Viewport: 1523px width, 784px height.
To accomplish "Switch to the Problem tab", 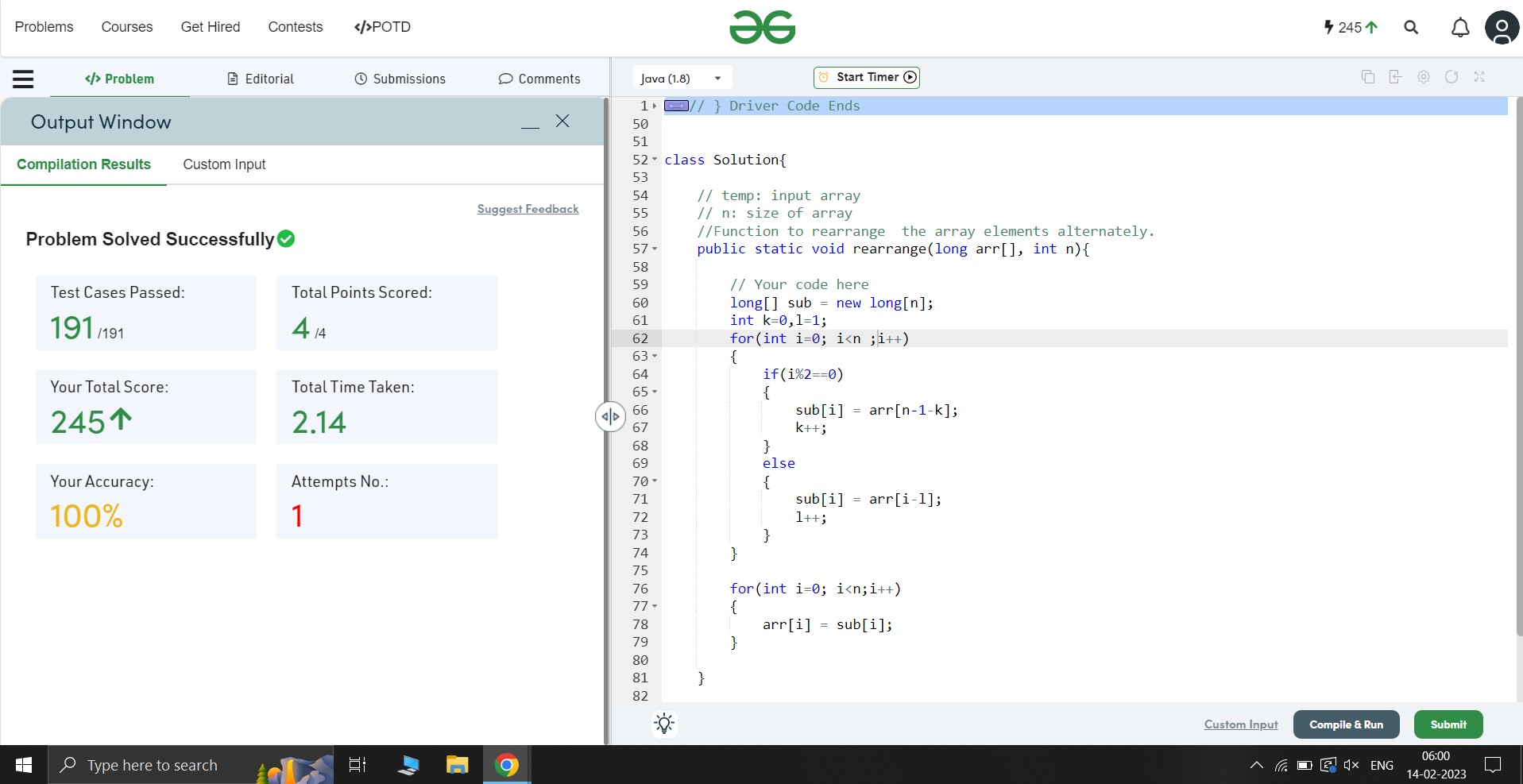I will [120, 79].
